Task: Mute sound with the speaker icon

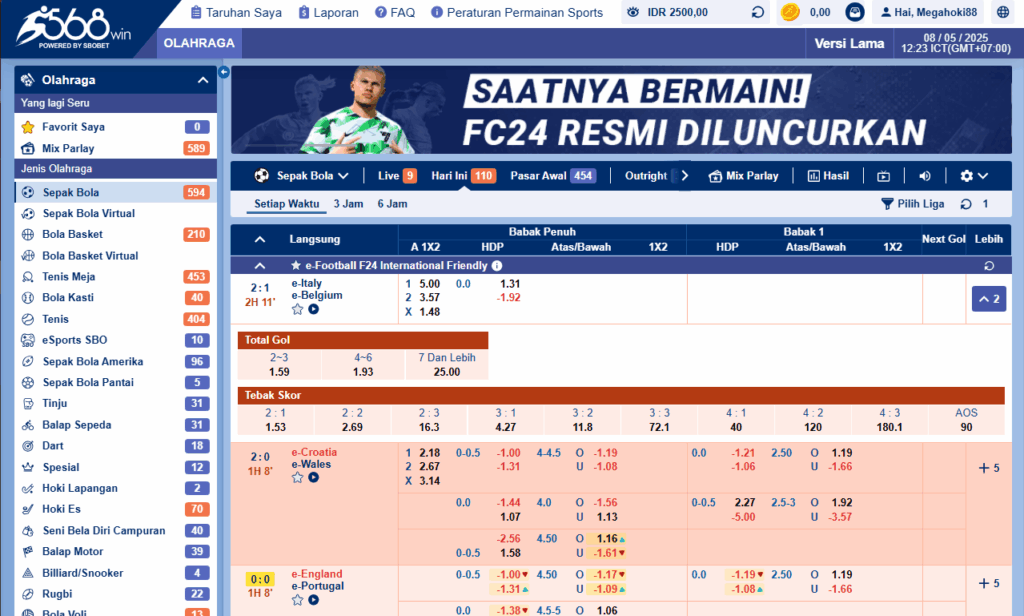Action: 924,176
